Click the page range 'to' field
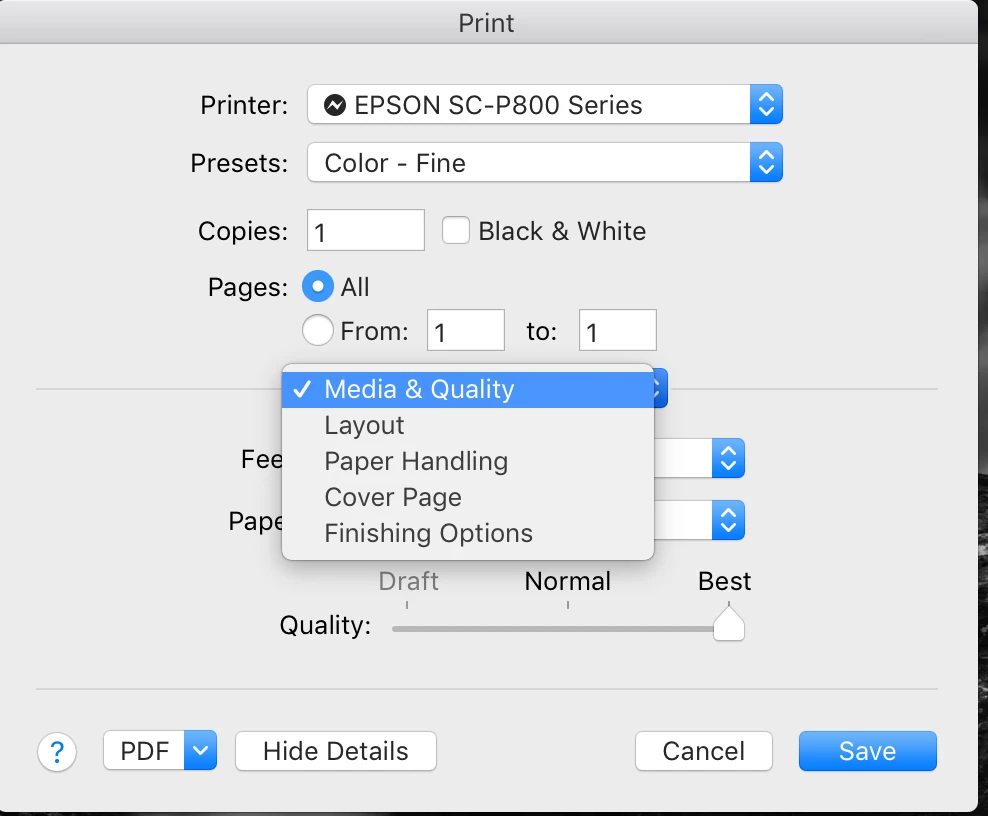988x816 pixels. [617, 331]
